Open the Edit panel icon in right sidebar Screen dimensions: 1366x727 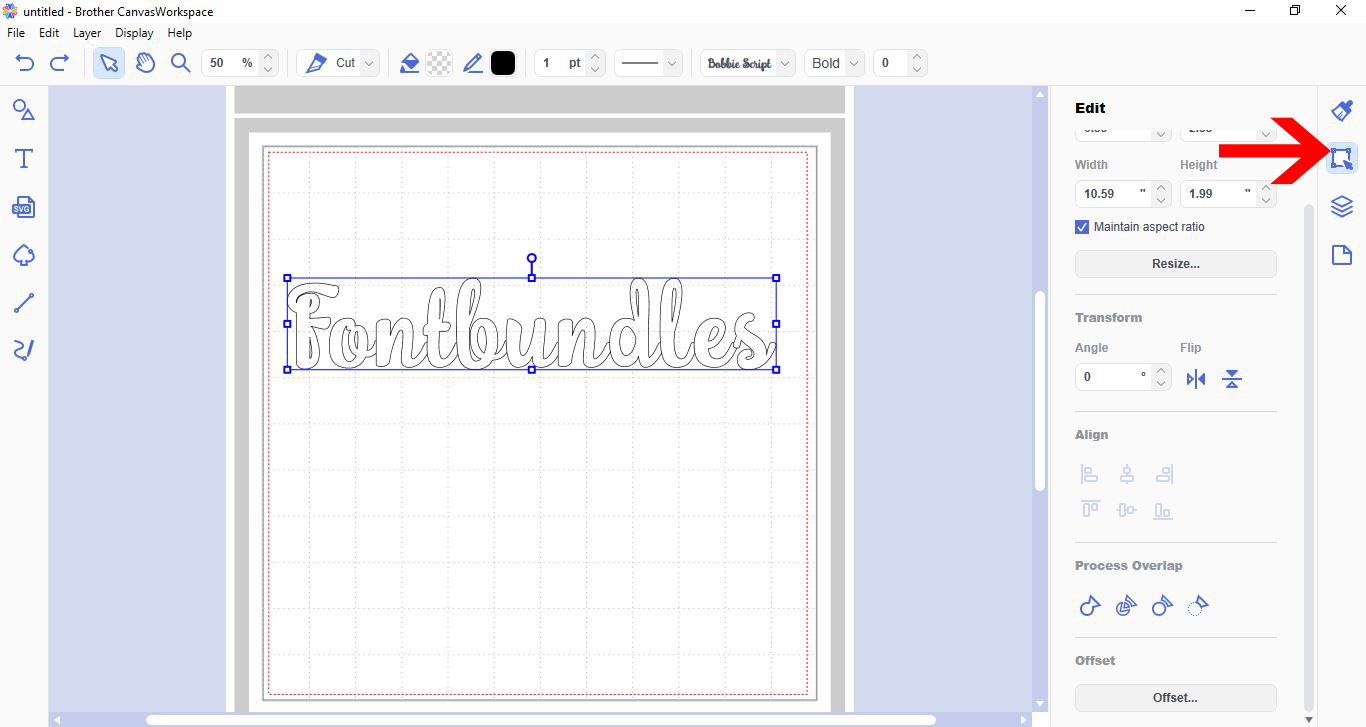click(1342, 158)
